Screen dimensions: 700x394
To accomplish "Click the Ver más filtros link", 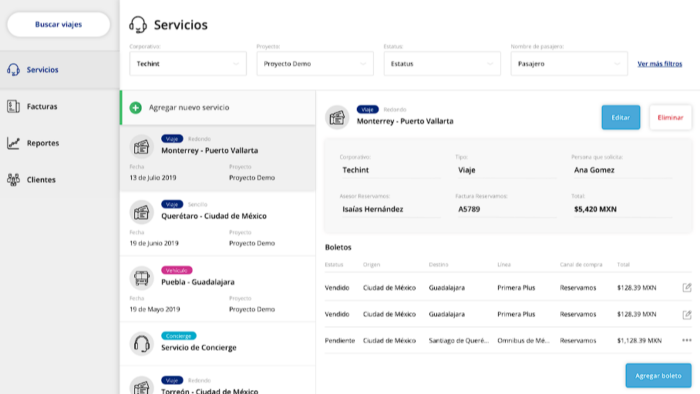I will [660, 64].
